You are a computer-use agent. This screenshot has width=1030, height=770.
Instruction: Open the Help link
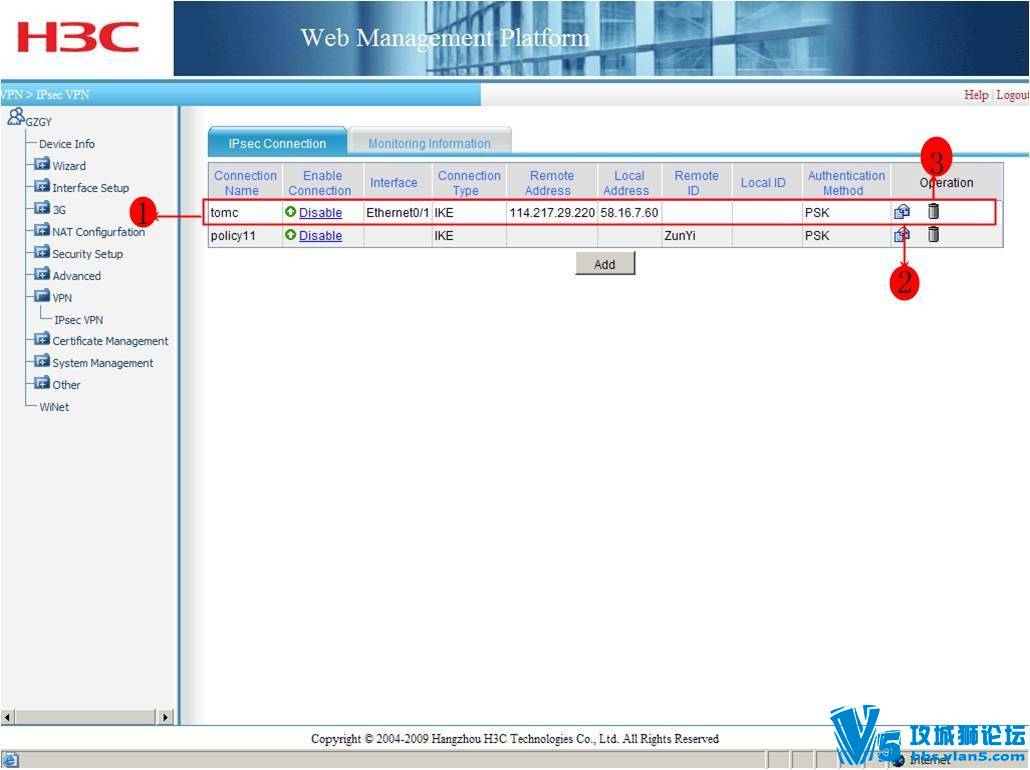976,95
